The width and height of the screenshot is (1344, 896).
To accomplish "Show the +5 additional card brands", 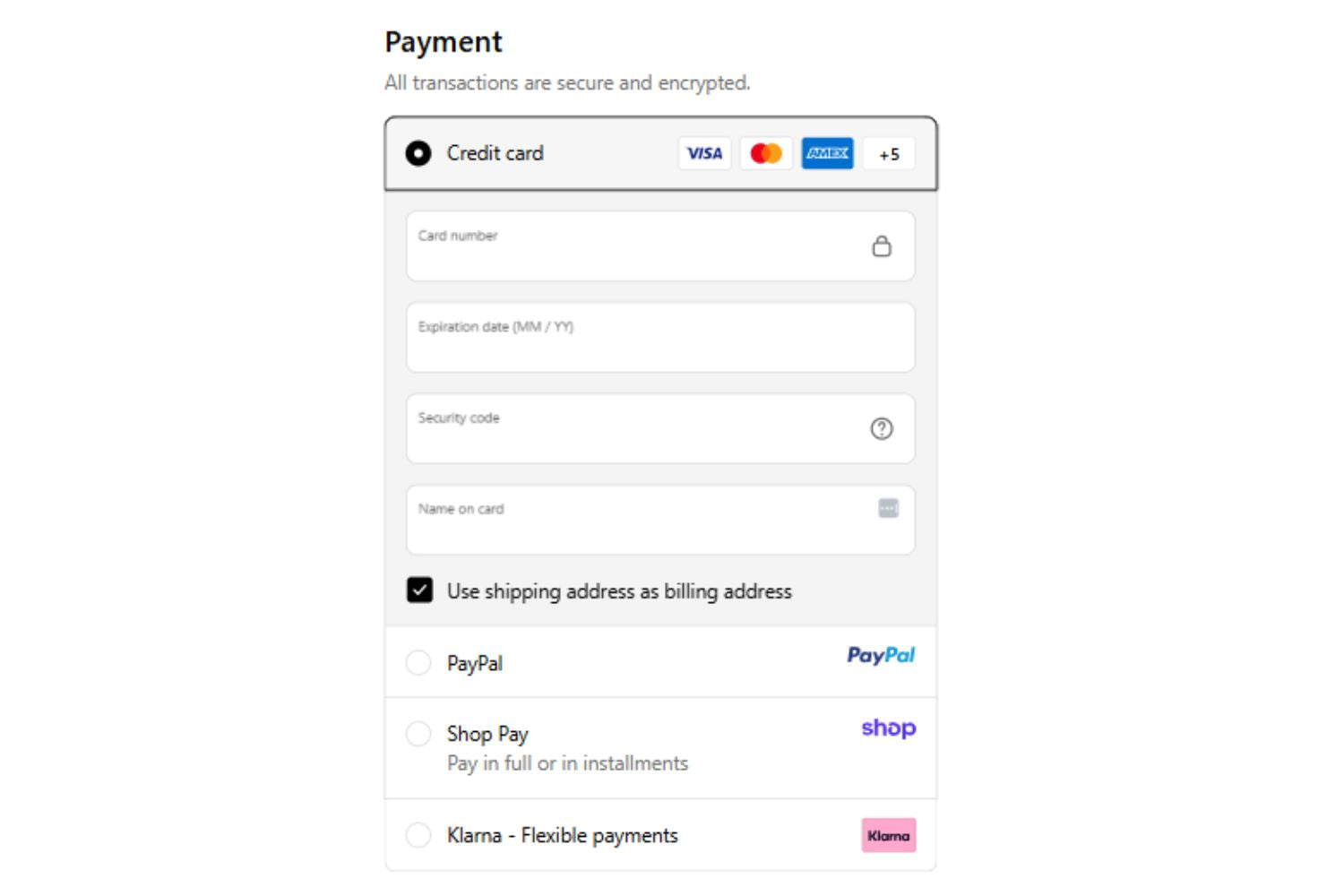I will point(889,154).
